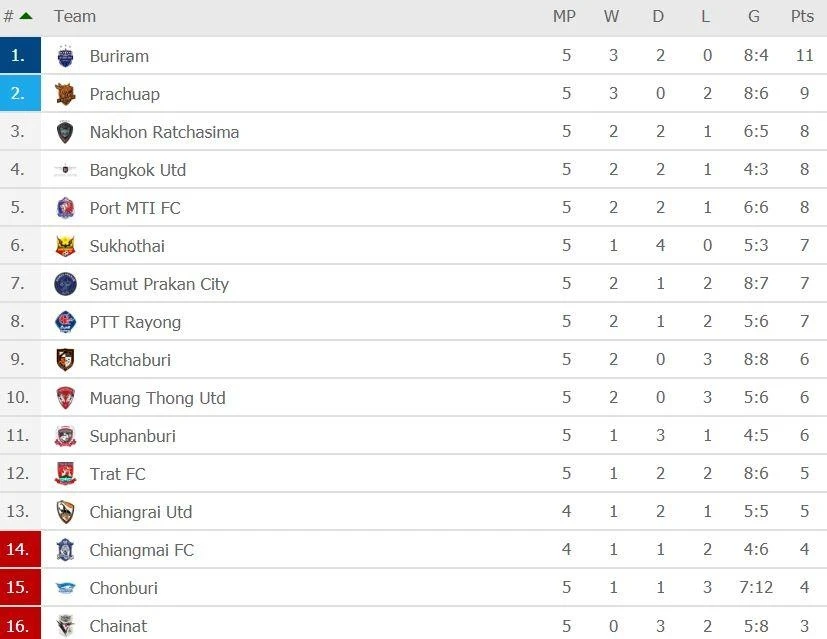
Task: Click the Samut Prakan City logo
Action: [64, 284]
